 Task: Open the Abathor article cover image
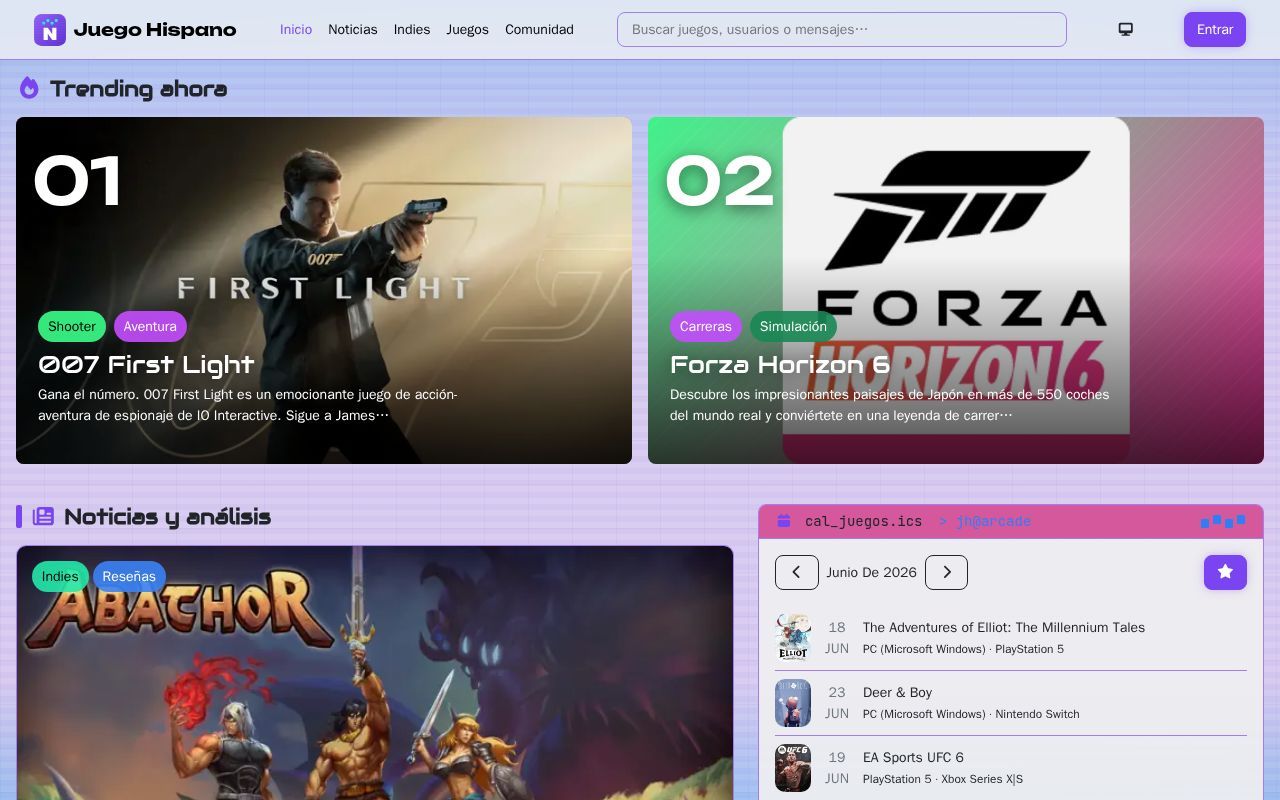[375, 672]
